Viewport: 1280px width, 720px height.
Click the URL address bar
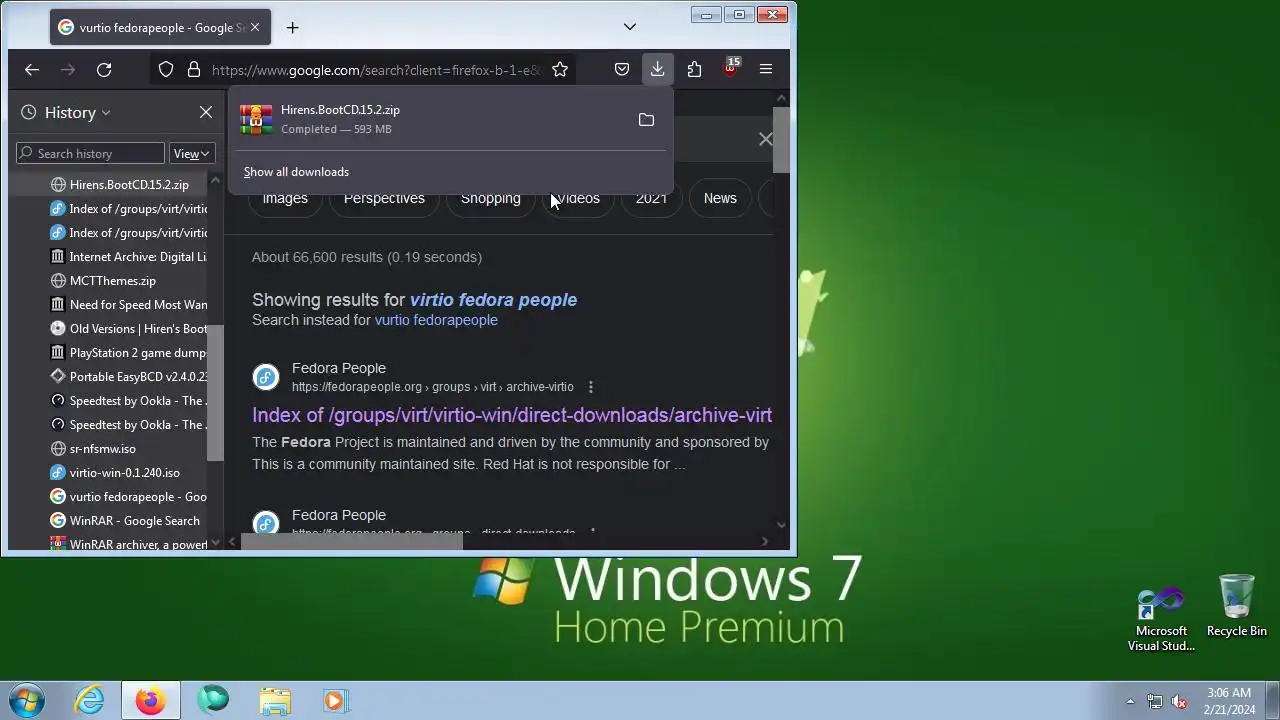coord(375,70)
